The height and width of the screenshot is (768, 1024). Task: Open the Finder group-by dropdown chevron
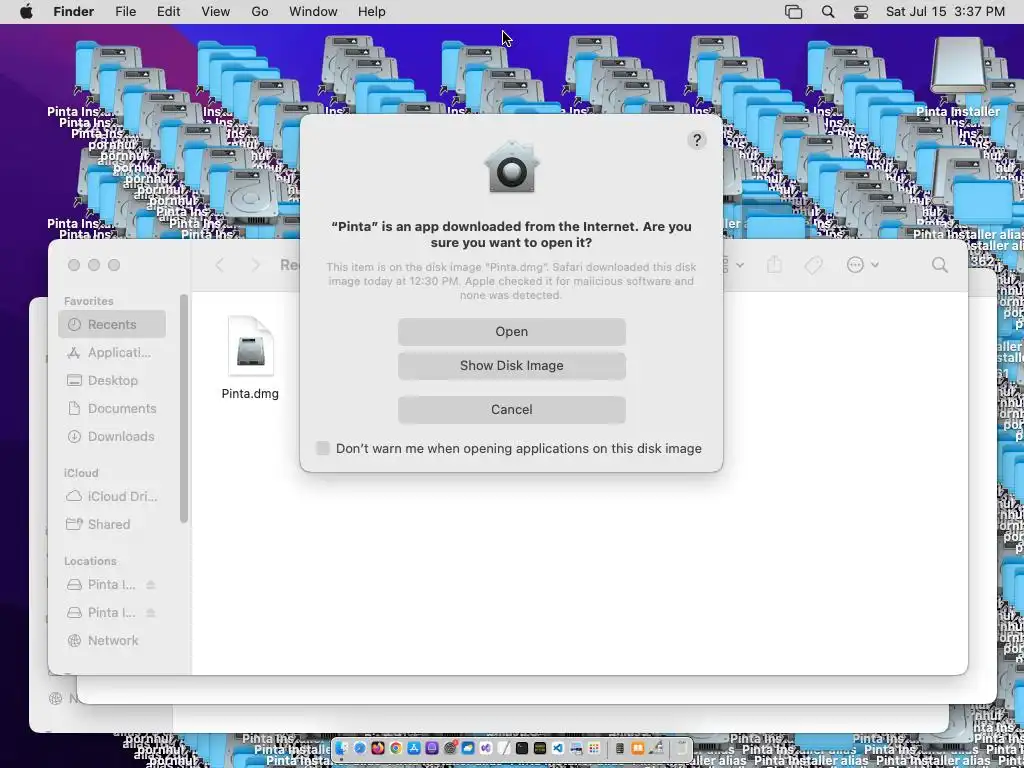pos(739,264)
